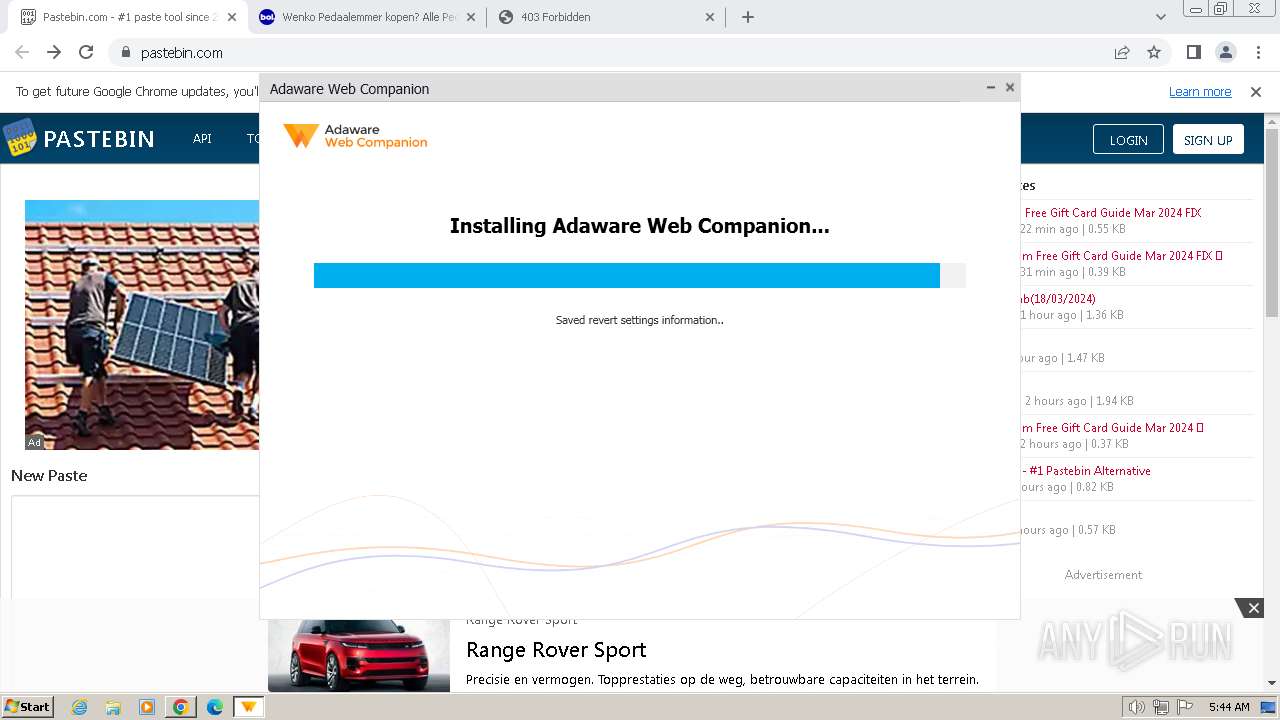The height and width of the screenshot is (720, 1280).
Task: Open the solar panel ad image
Action: (142, 325)
